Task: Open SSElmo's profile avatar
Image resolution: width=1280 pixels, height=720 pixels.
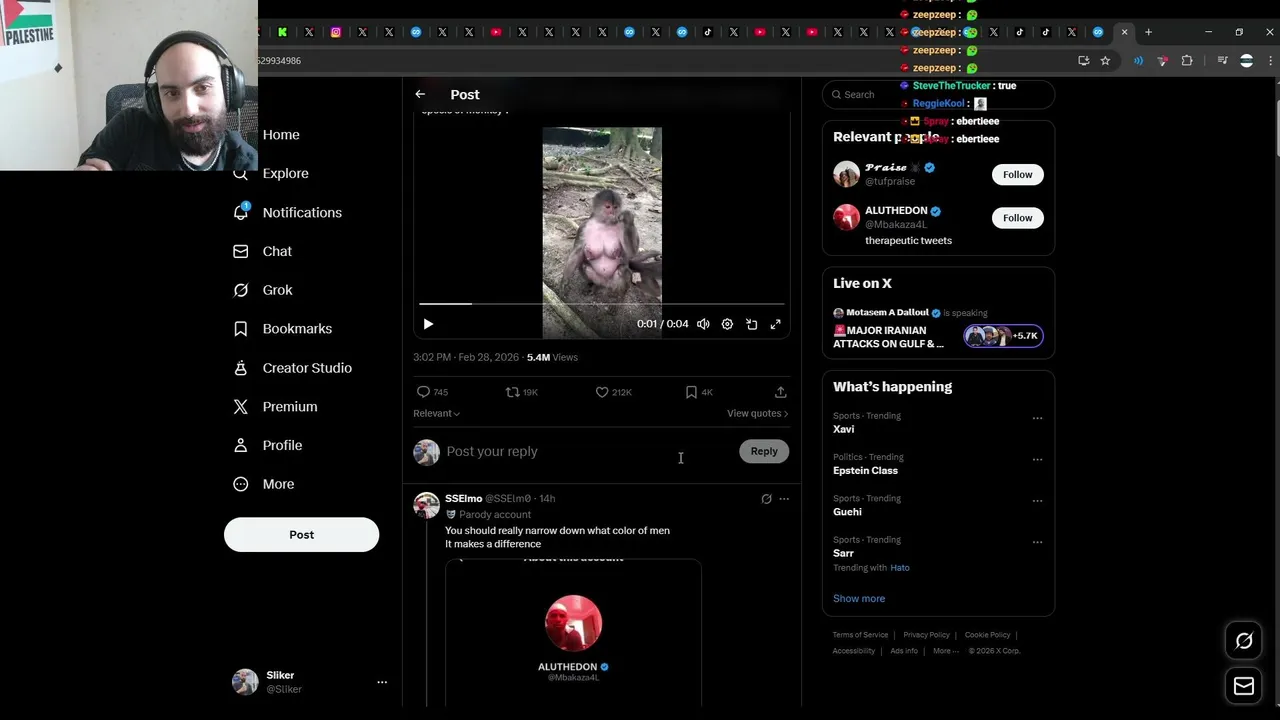Action: (427, 505)
